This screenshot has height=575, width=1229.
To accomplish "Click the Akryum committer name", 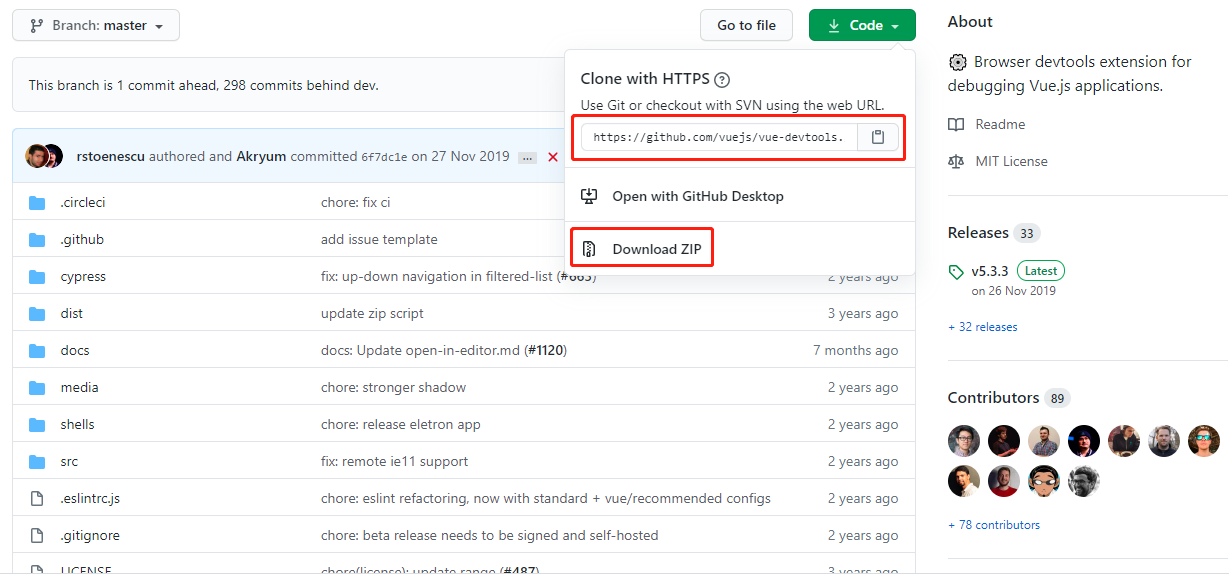I will [261, 156].
